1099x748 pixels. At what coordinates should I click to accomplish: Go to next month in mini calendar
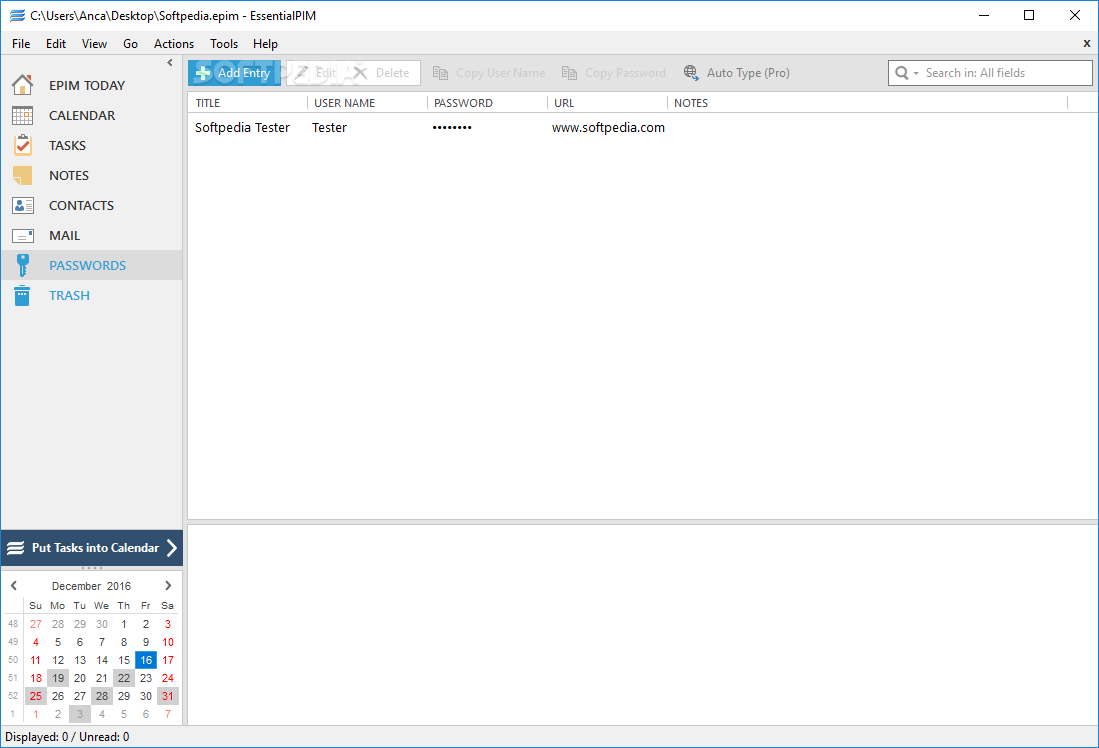(168, 585)
